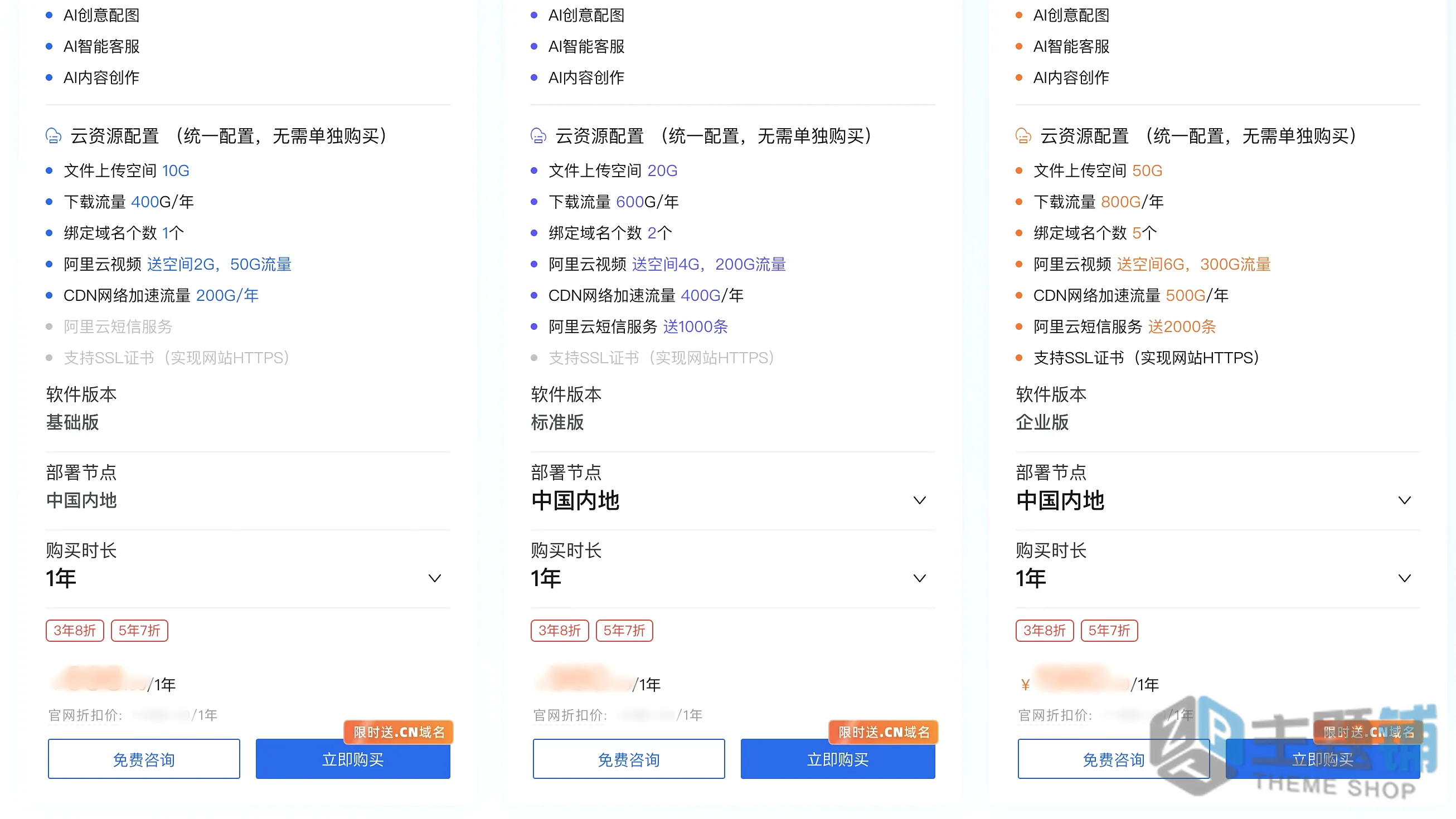The height and width of the screenshot is (819, 1456).
Task: Click 阿里云视频 送空间2G, 50G流量 text
Action: 177,264
